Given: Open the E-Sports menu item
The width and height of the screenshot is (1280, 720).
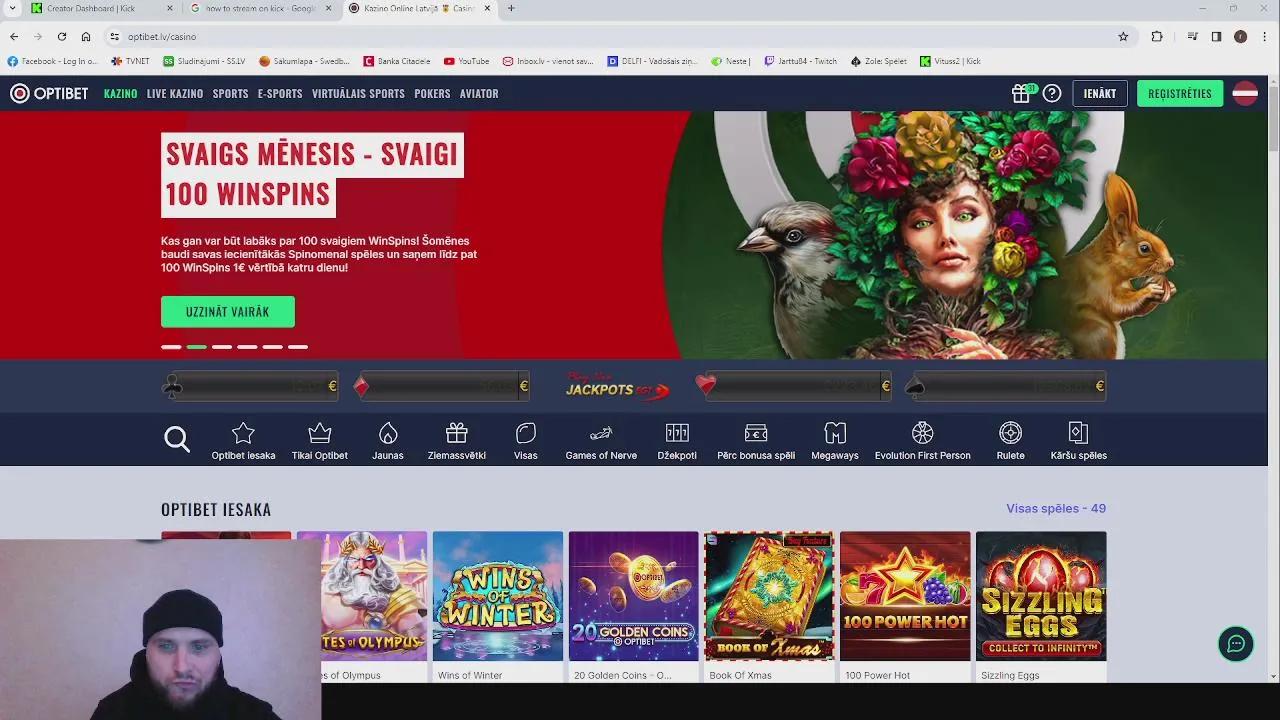Looking at the screenshot, I should tap(280, 93).
